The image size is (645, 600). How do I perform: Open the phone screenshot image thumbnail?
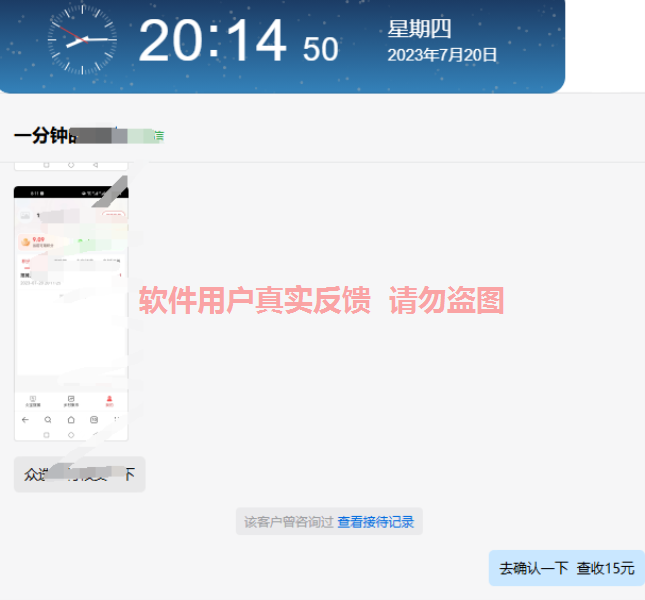click(71, 313)
